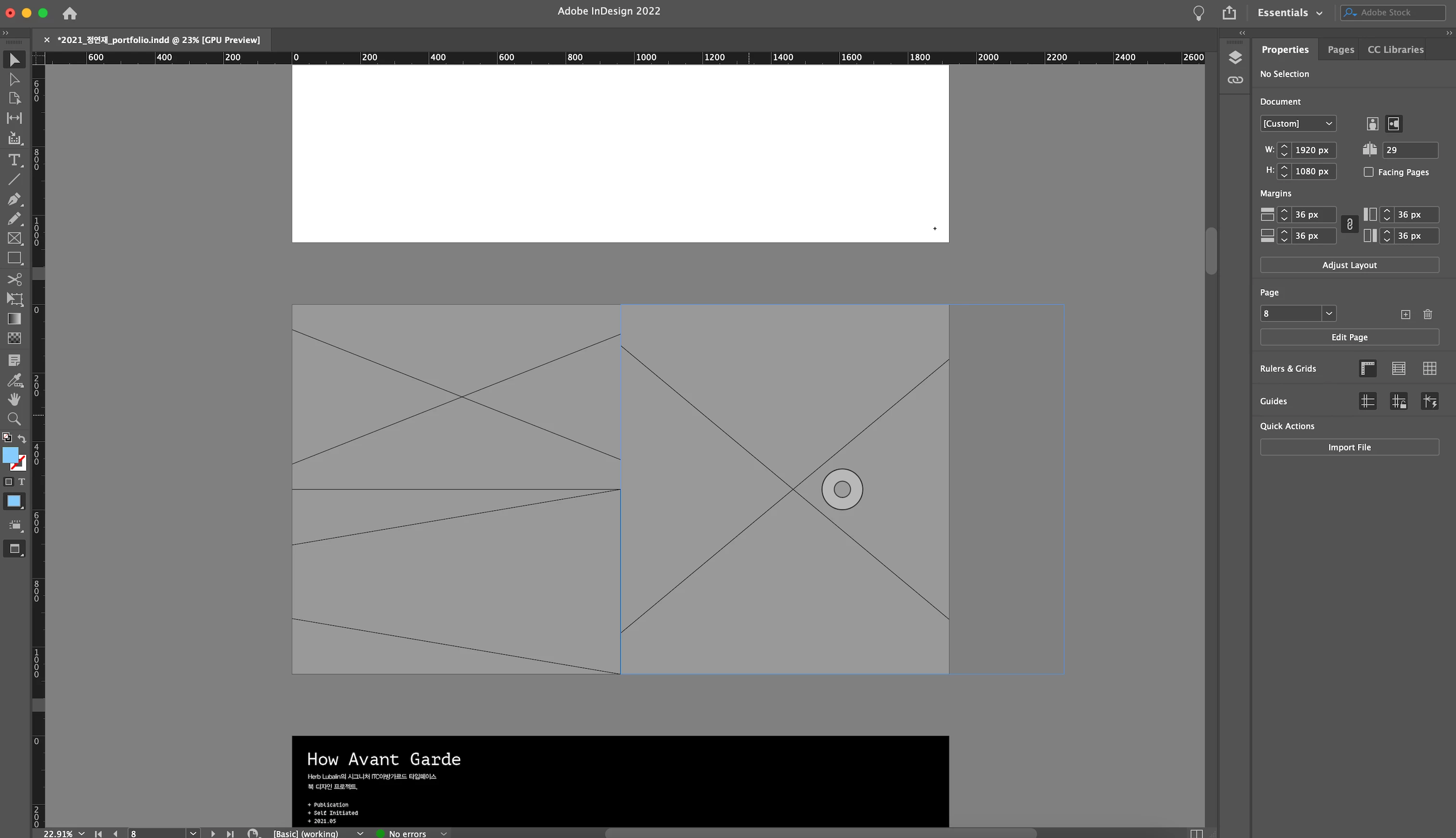Image resolution: width=1456 pixels, height=838 pixels.
Task: Select the Type tool
Action: tap(14, 160)
